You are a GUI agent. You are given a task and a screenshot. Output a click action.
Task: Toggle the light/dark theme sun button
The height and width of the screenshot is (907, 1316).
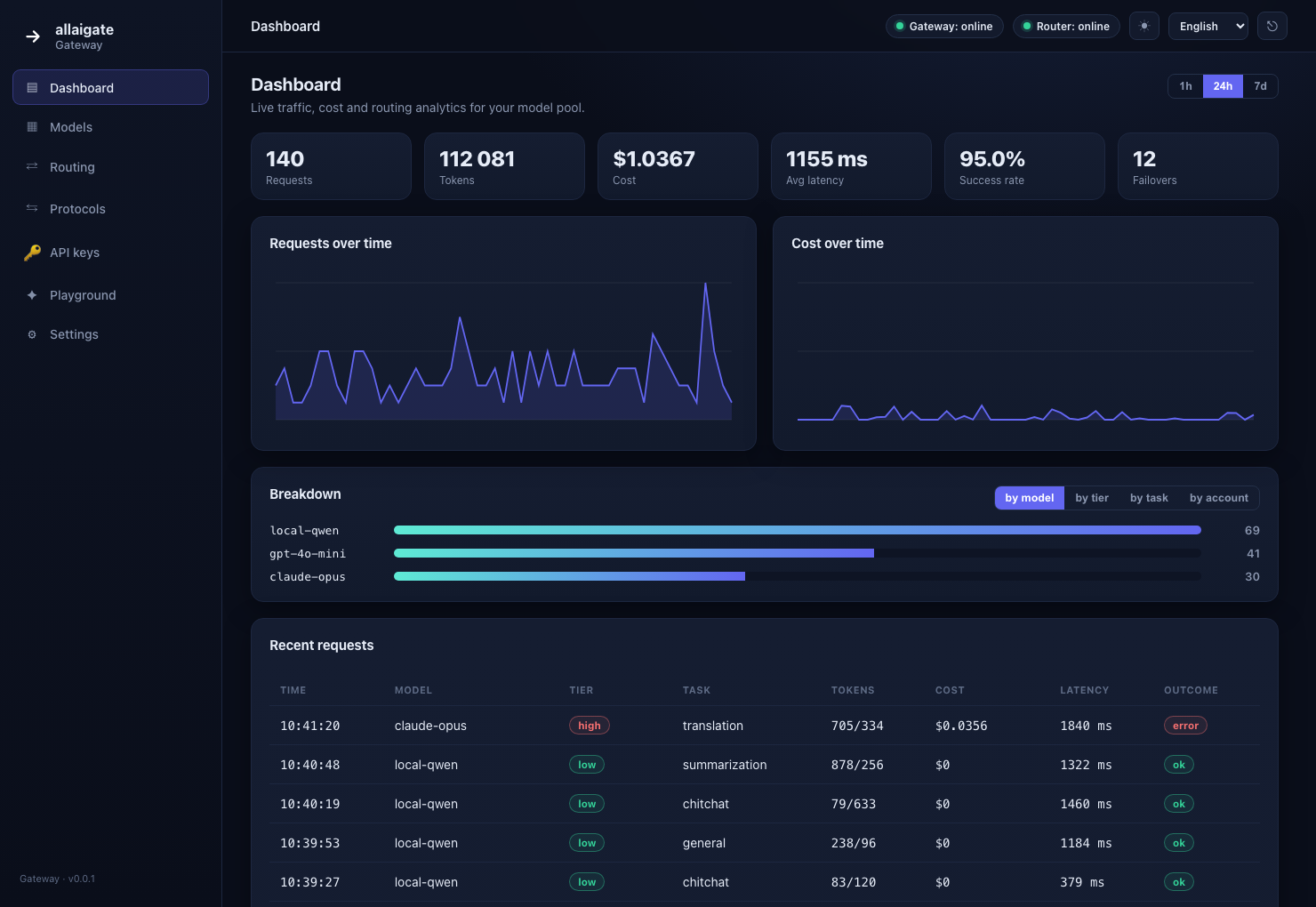click(x=1144, y=26)
